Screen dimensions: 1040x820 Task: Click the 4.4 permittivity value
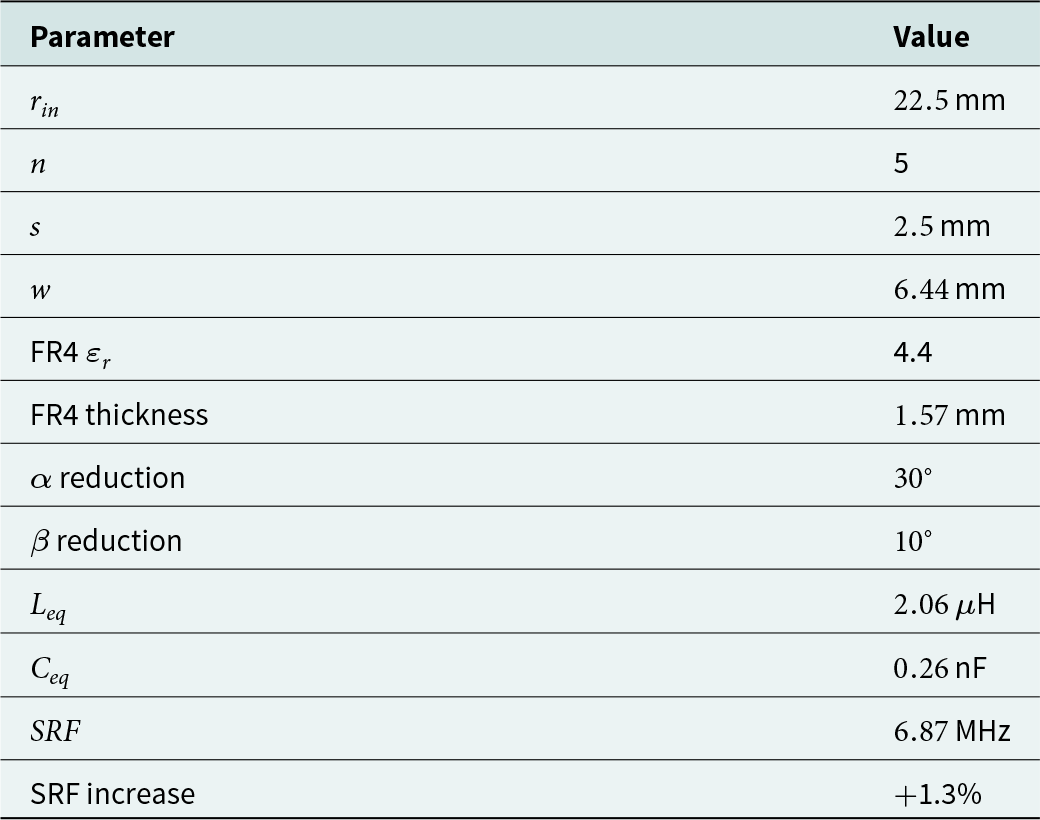point(913,352)
